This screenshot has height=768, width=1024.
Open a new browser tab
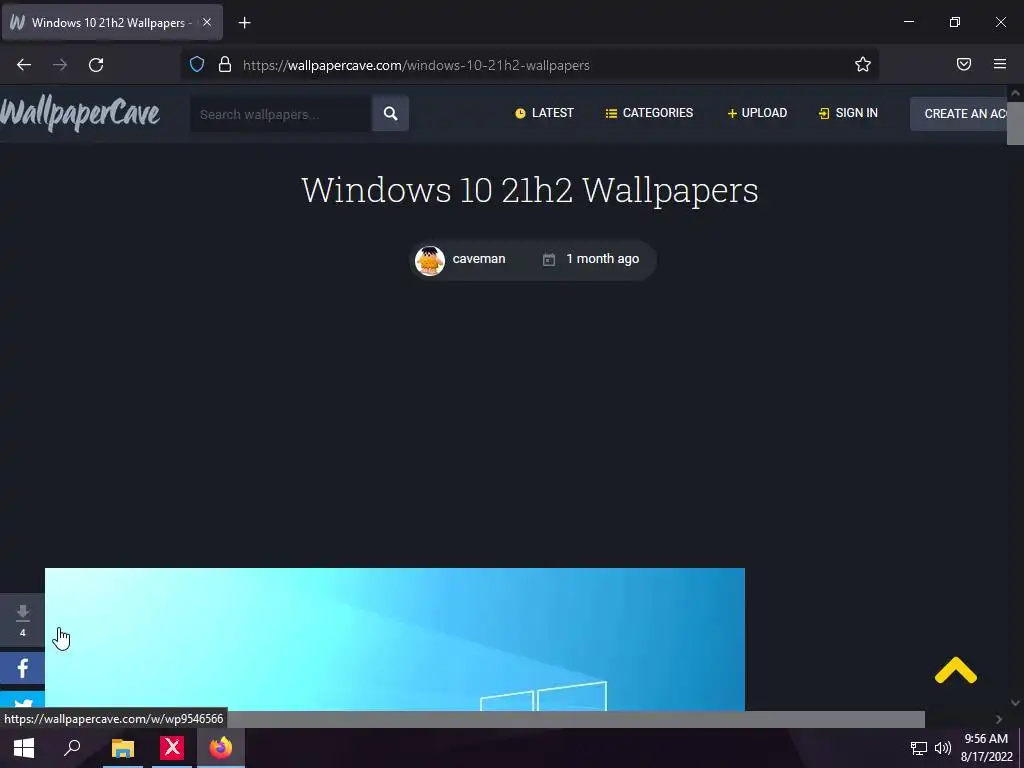244,23
